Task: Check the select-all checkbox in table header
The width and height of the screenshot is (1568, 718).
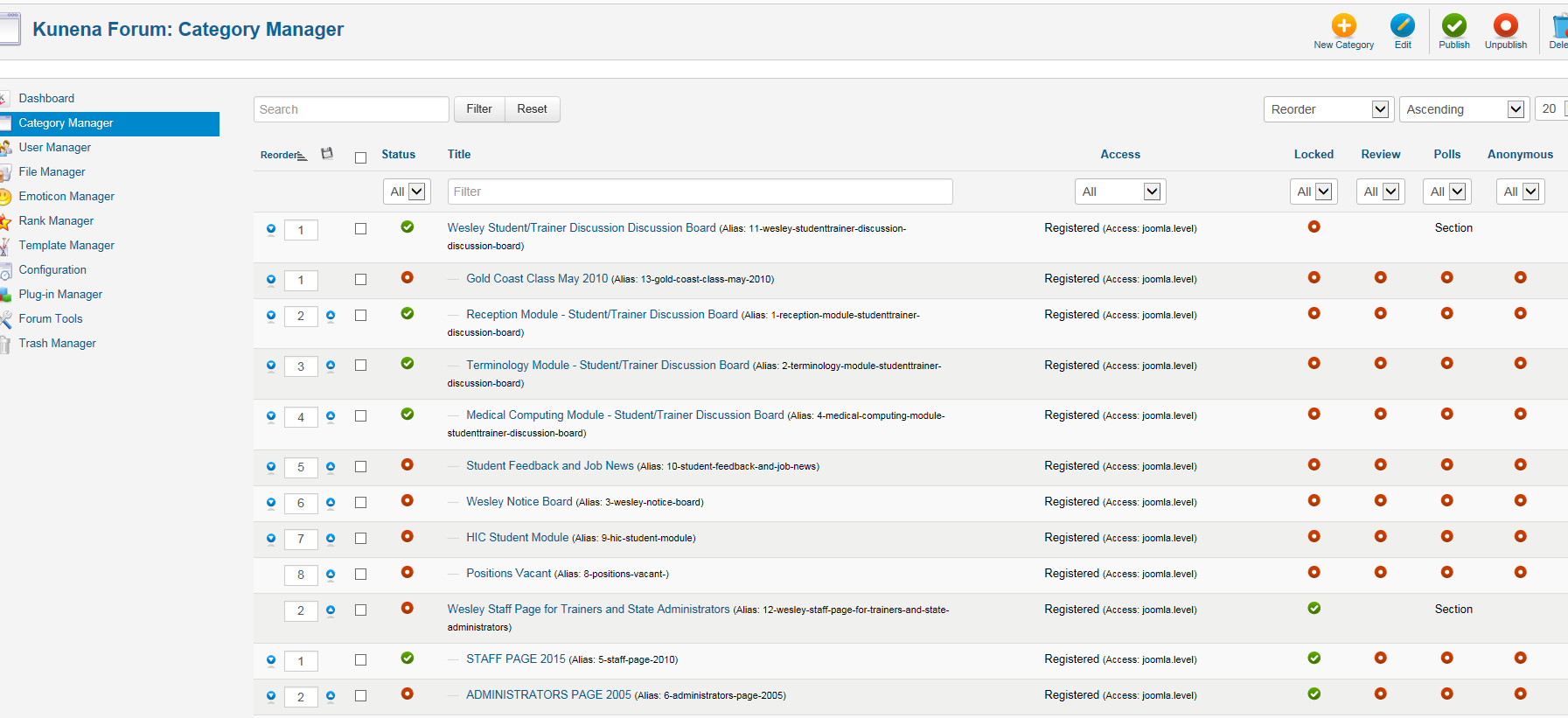Action: tap(360, 157)
